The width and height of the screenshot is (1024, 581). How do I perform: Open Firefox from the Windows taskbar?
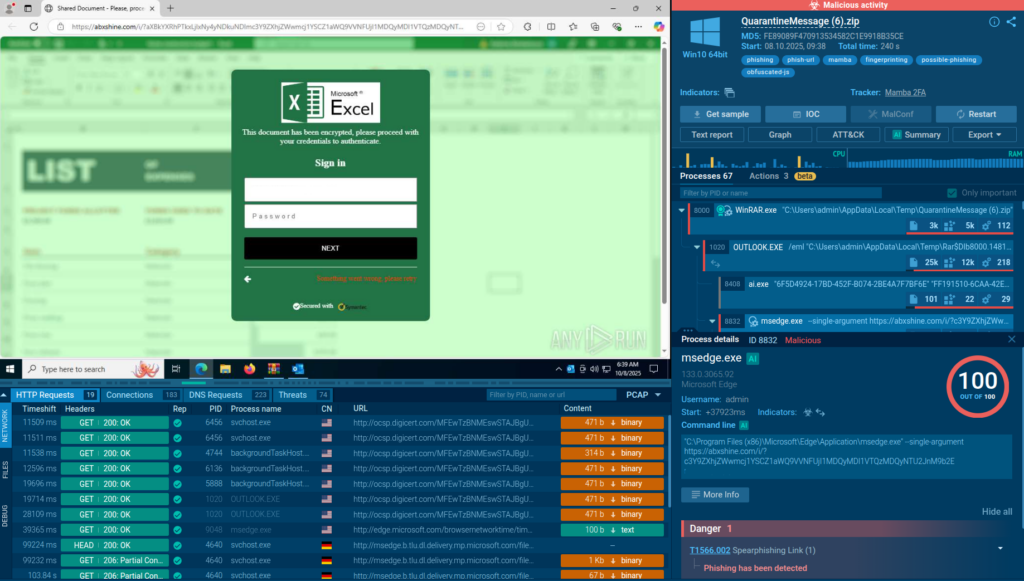pos(249,369)
